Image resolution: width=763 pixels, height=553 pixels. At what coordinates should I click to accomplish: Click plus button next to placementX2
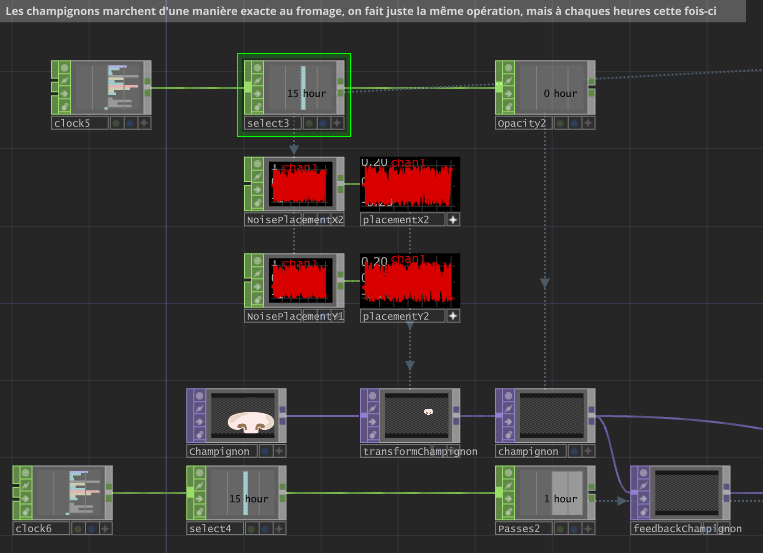[453, 220]
